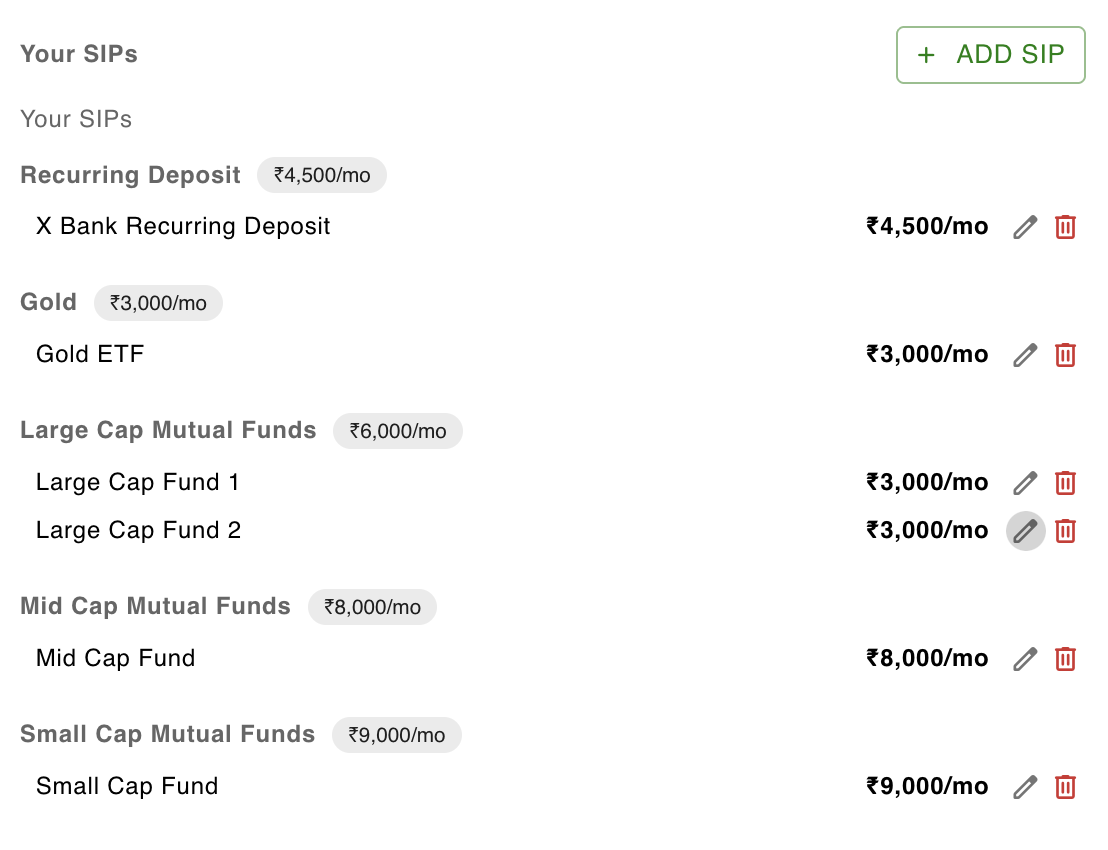This screenshot has height=850, width=1108.
Task: Select the Gold ₹3,000/mo total chip
Action: click(x=158, y=303)
